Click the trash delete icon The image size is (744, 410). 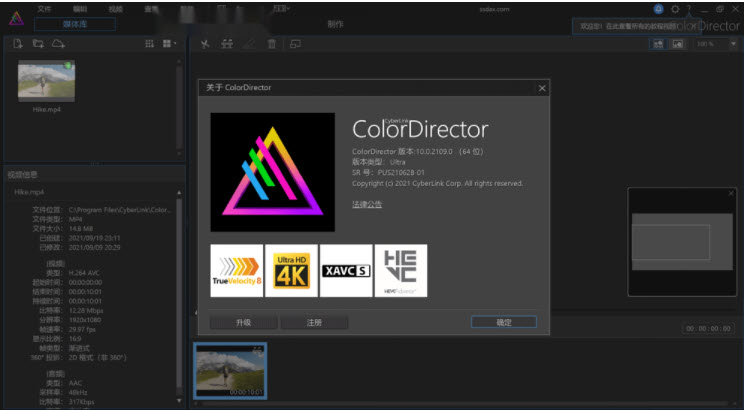271,44
